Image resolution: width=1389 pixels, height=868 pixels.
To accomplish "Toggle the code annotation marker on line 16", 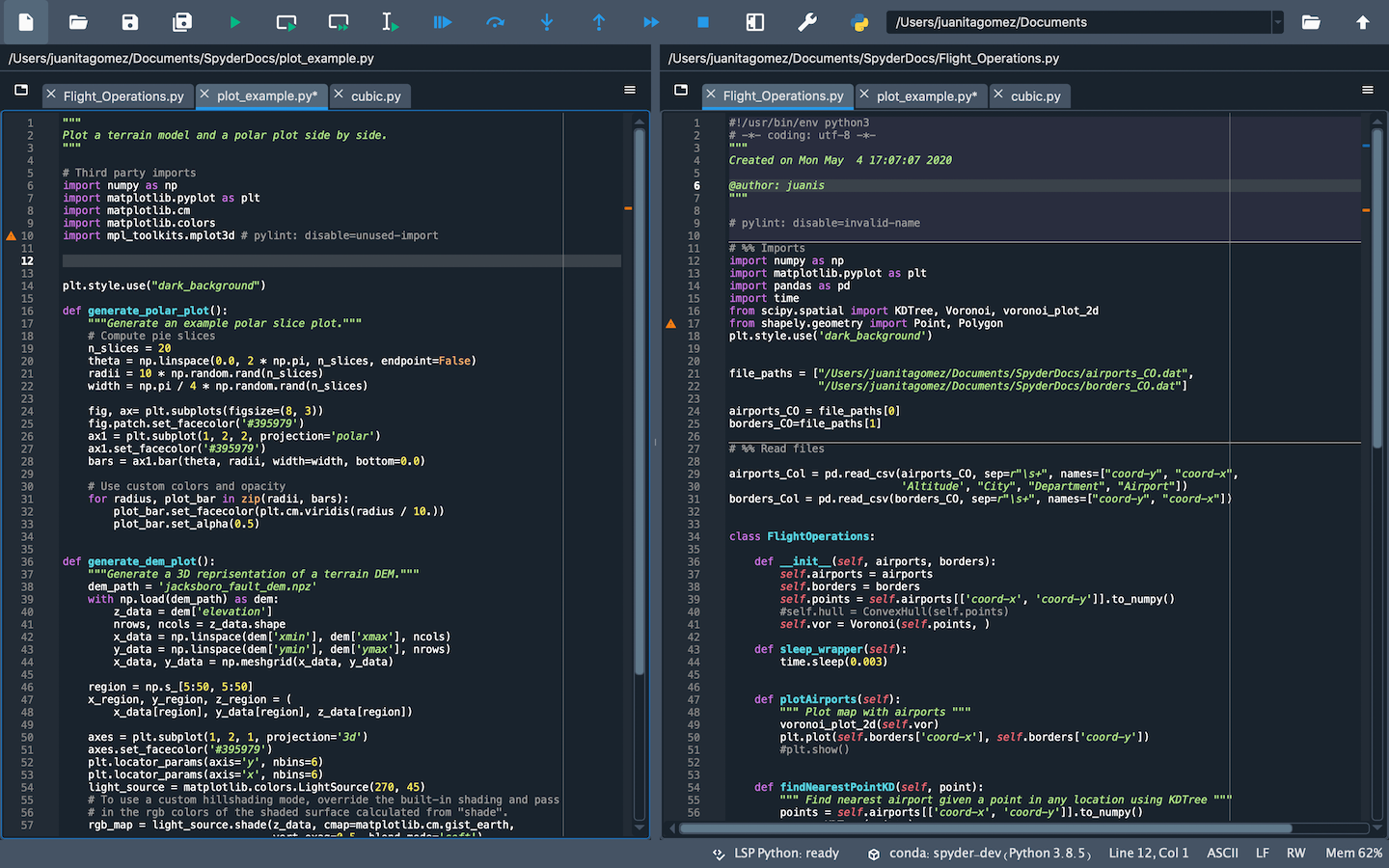I will point(670,325).
